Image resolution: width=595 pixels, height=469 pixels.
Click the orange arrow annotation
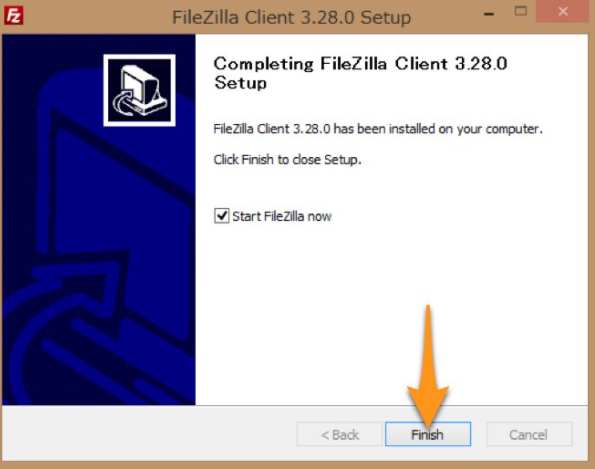[x=428, y=366]
